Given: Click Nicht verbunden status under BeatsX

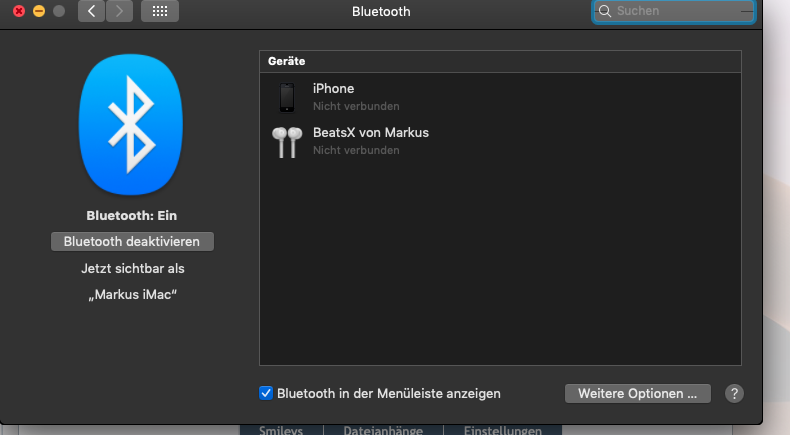Looking at the screenshot, I should pos(356,150).
